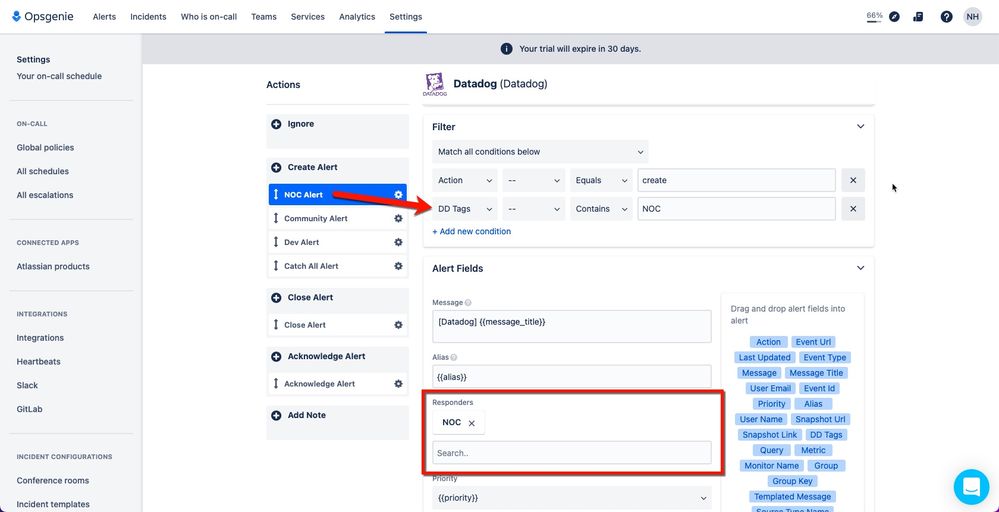Open the compass quick-start icon
Screen dimensions: 999x512
[895, 17]
